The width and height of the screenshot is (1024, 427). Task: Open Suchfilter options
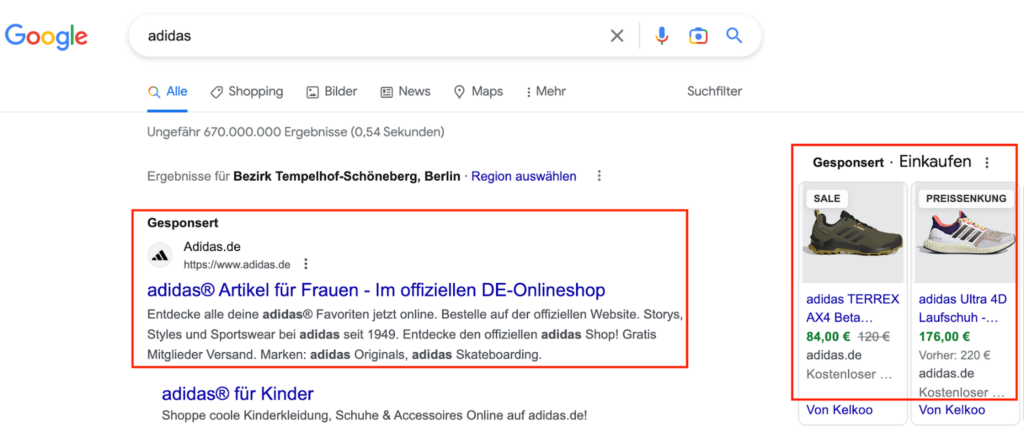714,91
